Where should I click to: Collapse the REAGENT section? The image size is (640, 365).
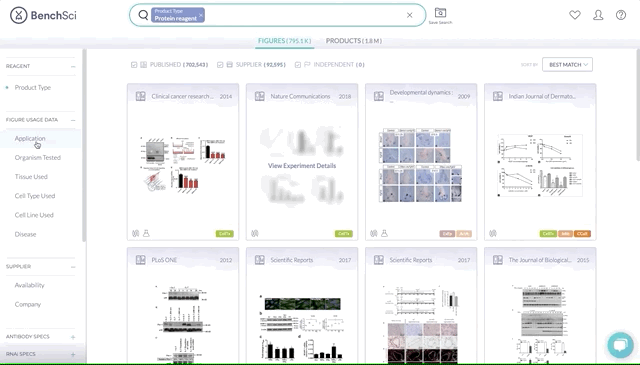tap(73, 66)
